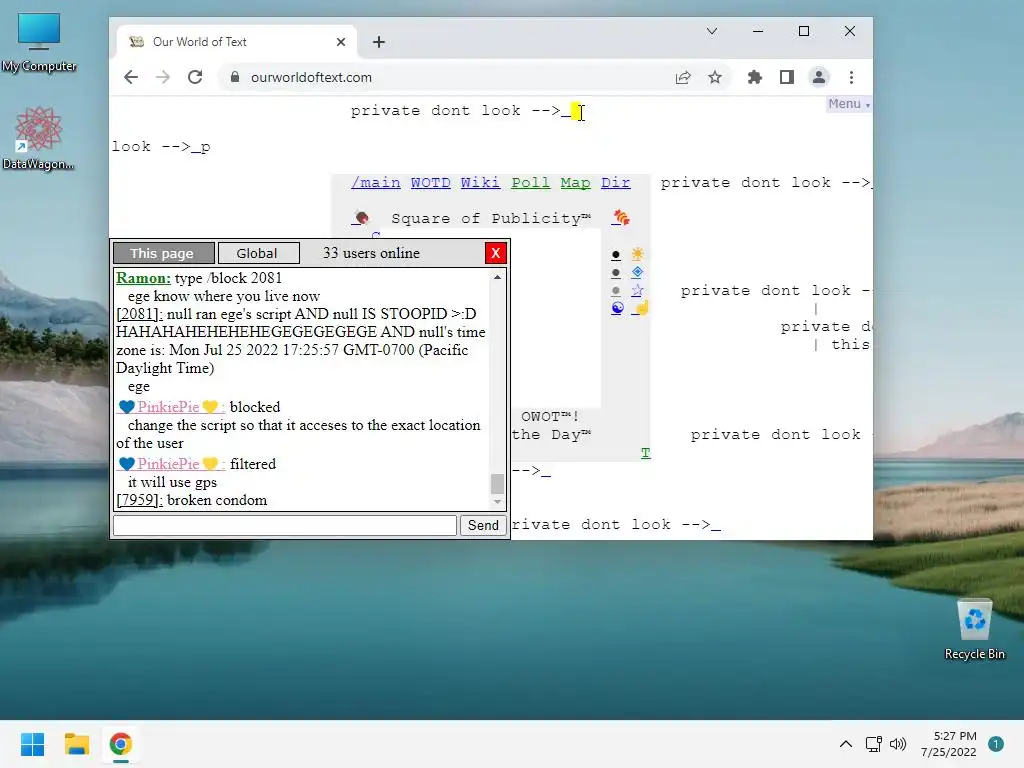The image size is (1024, 768).
Task: Switch to Global chat tab
Action: (258, 253)
